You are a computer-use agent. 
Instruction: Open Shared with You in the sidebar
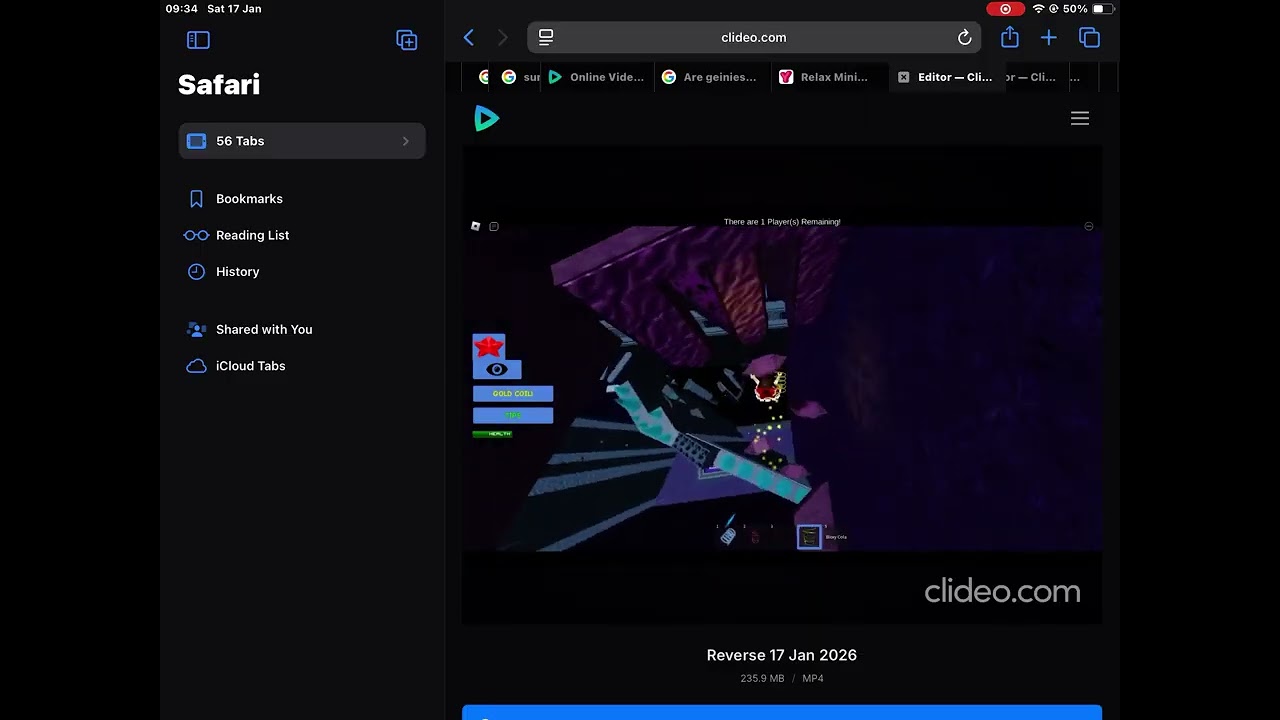coord(264,329)
